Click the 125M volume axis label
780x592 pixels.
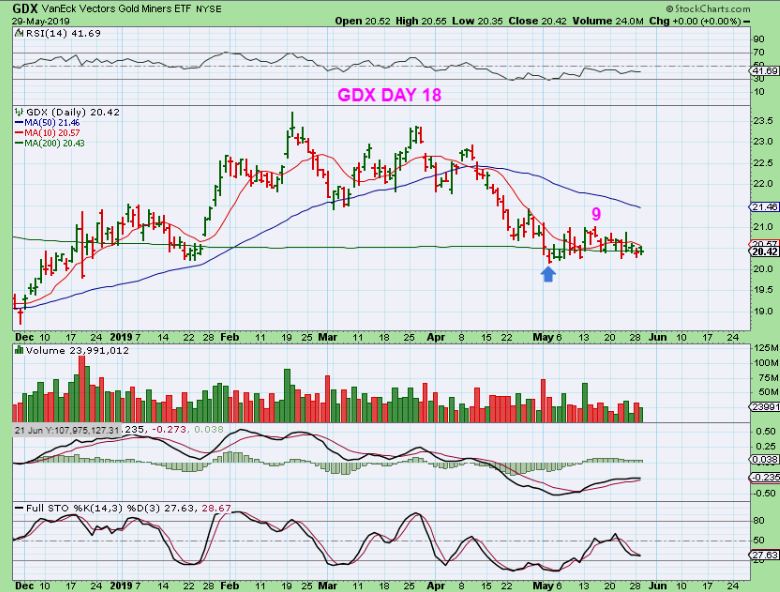click(x=766, y=348)
